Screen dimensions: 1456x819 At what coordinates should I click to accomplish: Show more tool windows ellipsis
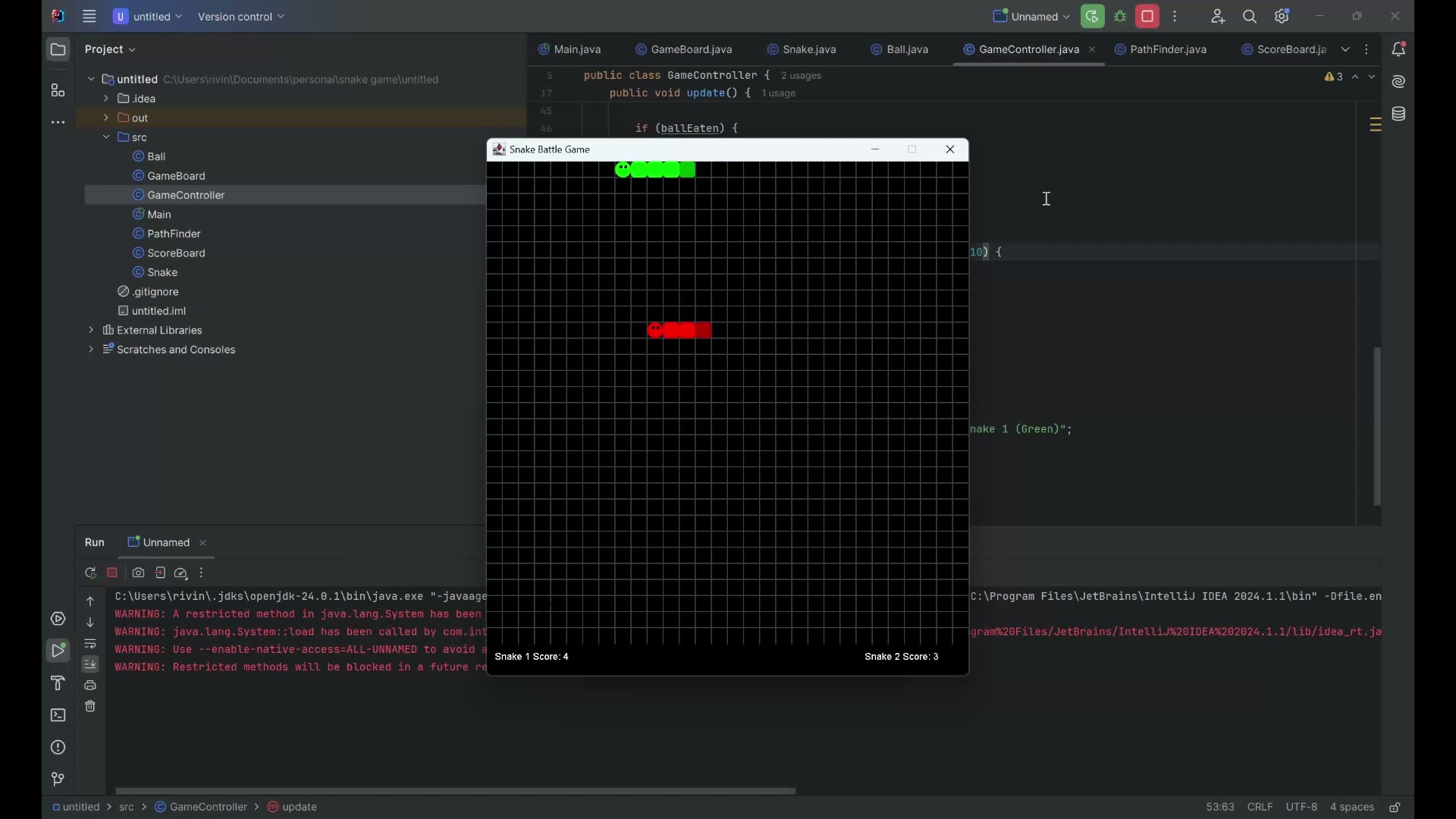(x=58, y=123)
